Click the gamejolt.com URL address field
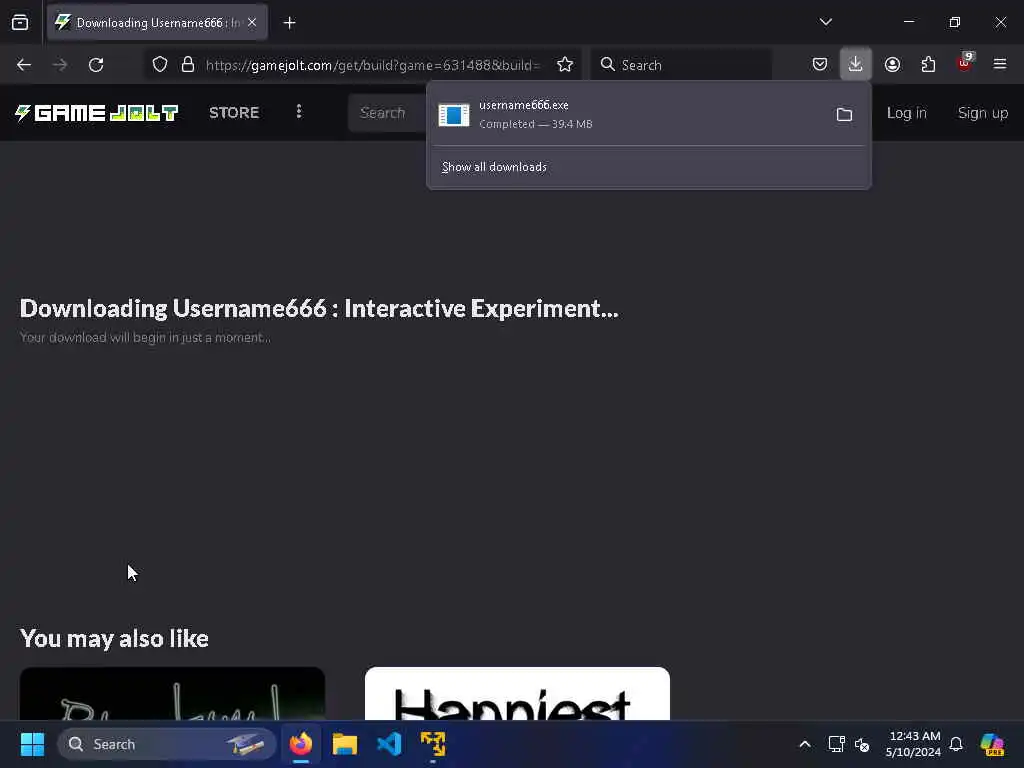This screenshot has height=768, width=1024. tap(372, 65)
